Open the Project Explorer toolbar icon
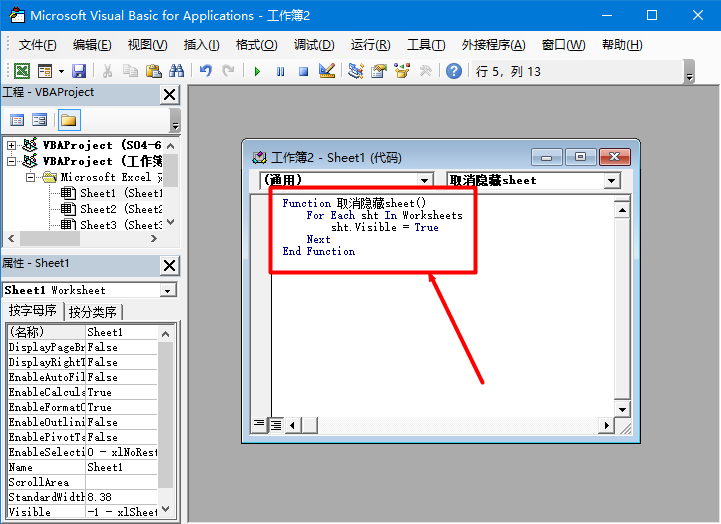 coord(355,71)
